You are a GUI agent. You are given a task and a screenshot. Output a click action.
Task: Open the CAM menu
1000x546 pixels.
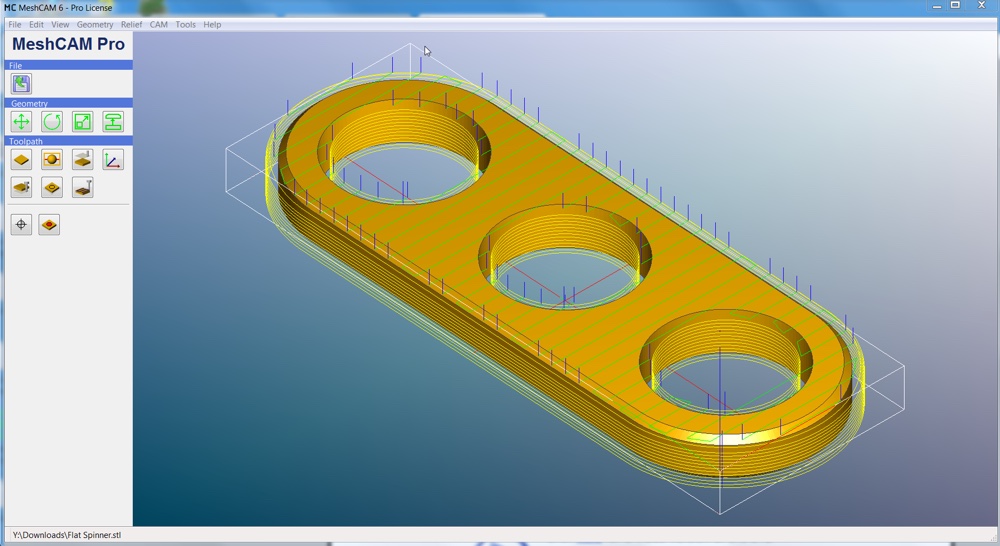(159, 24)
